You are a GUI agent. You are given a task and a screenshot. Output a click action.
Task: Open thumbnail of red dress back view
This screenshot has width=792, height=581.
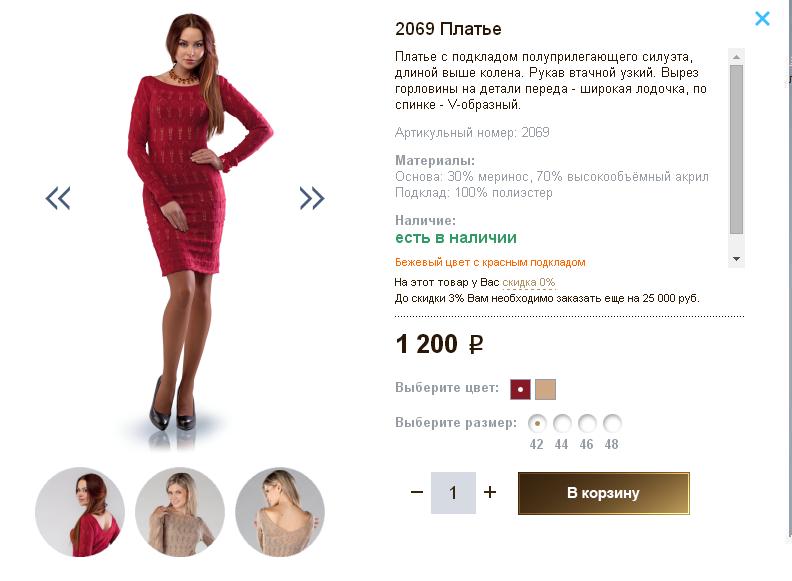tap(80, 512)
